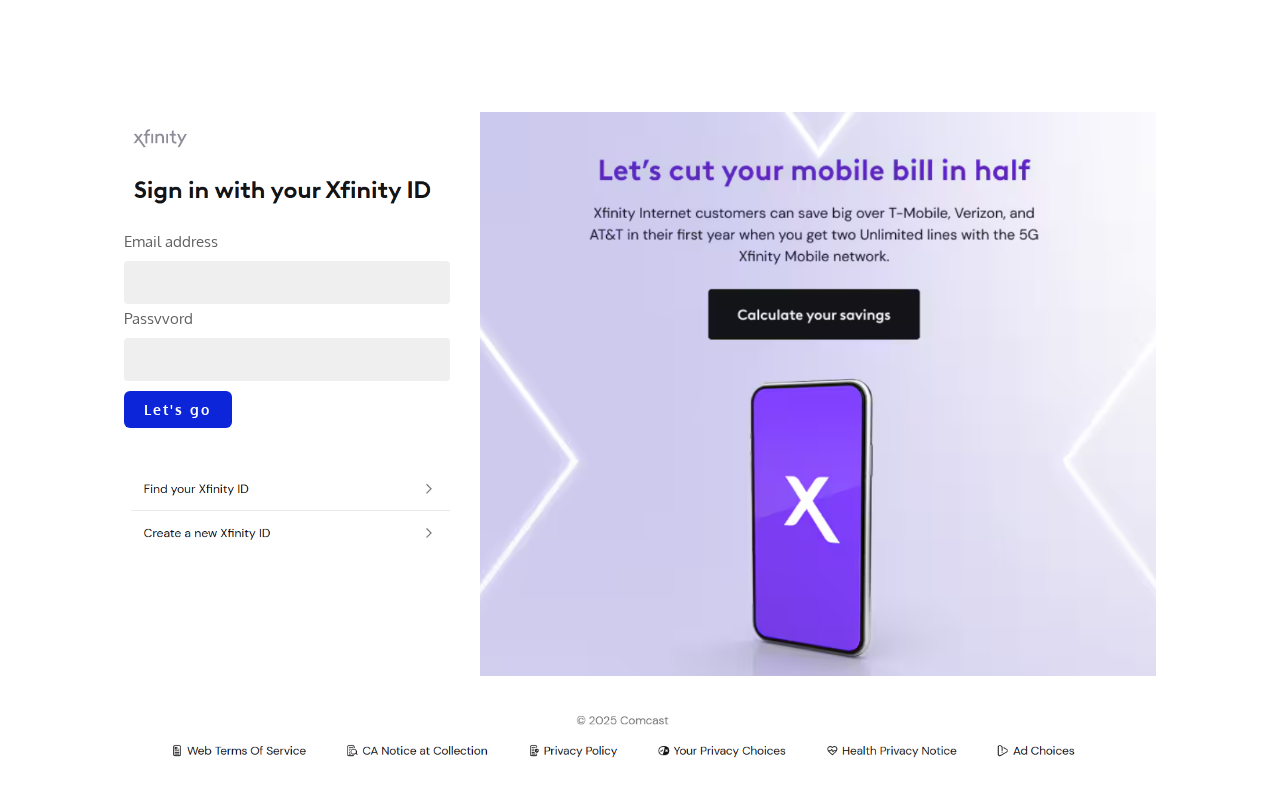This screenshot has width=1280, height=800.
Task: Focus the Password input field
Action: point(287,359)
